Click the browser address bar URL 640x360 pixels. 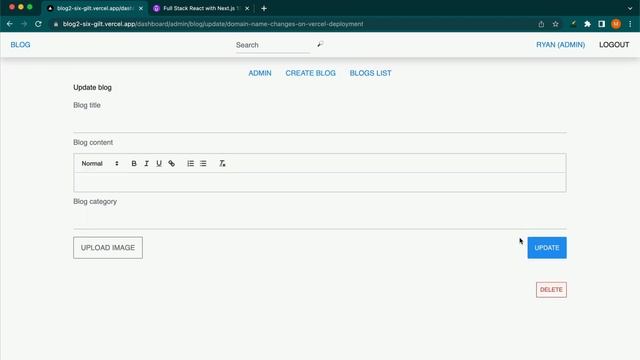coord(213,24)
